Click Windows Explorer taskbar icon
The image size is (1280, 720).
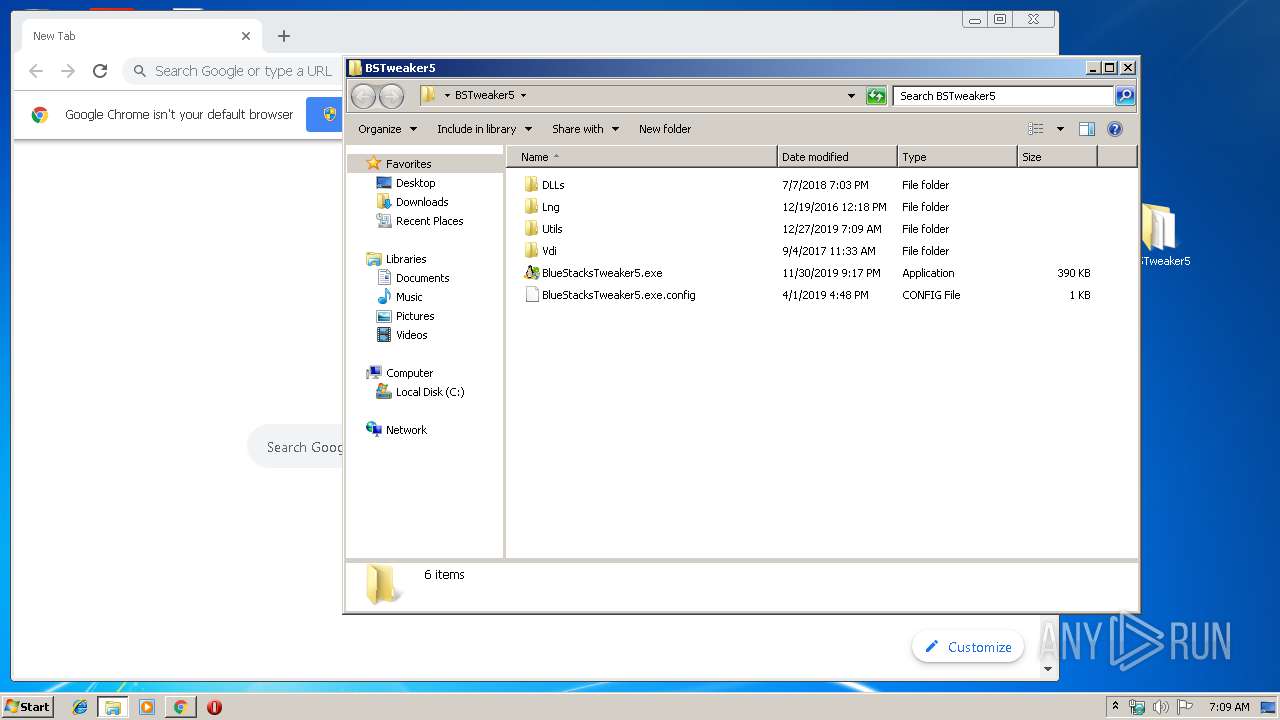click(113, 707)
